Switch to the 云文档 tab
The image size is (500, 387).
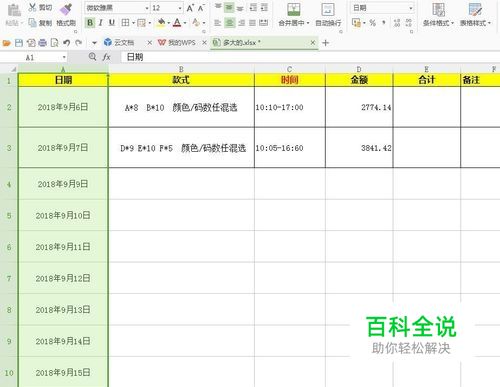(x=124, y=43)
